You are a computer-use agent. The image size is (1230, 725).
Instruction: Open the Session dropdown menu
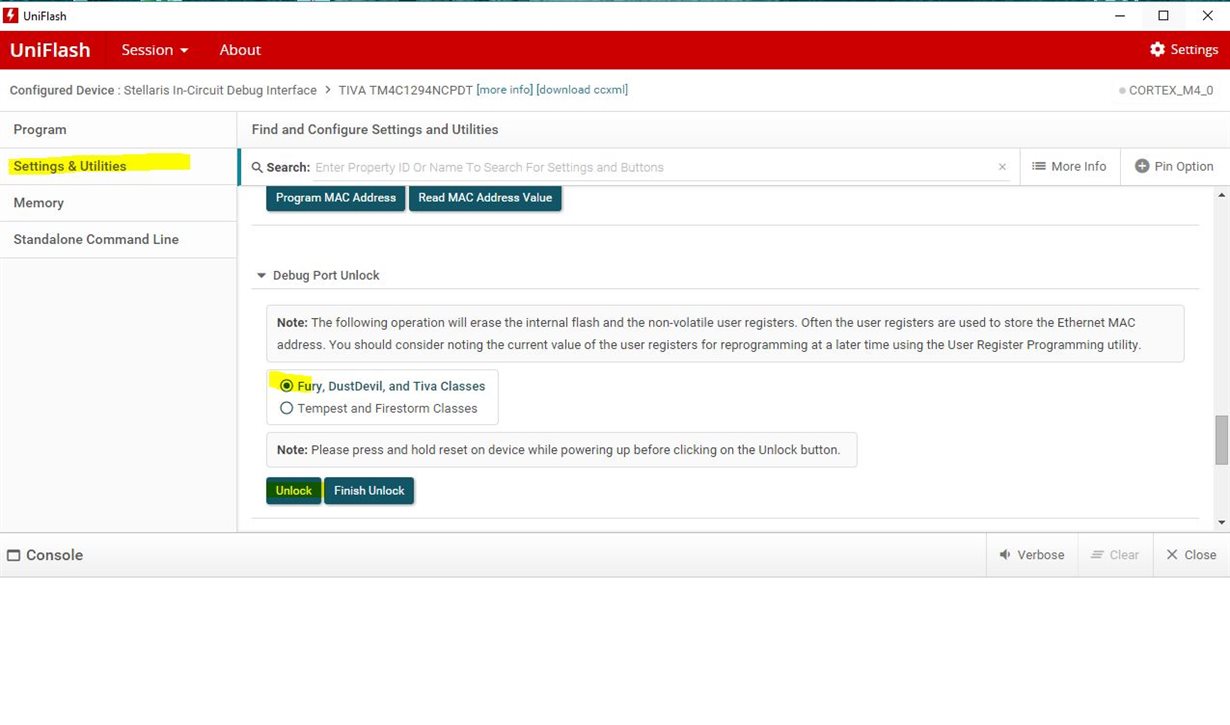155,50
